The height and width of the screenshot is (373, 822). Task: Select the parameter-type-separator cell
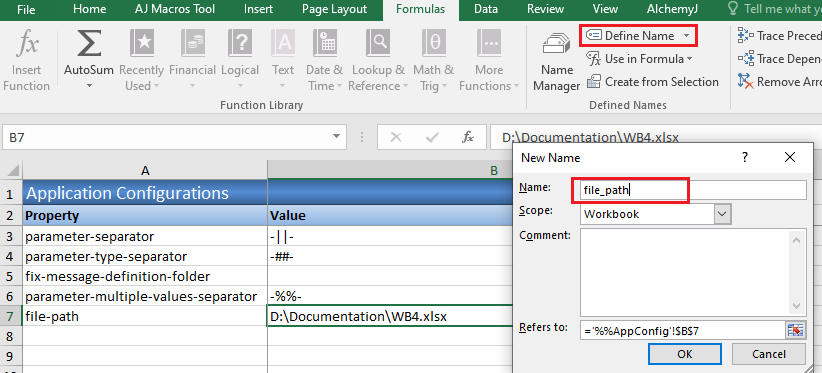(145, 256)
